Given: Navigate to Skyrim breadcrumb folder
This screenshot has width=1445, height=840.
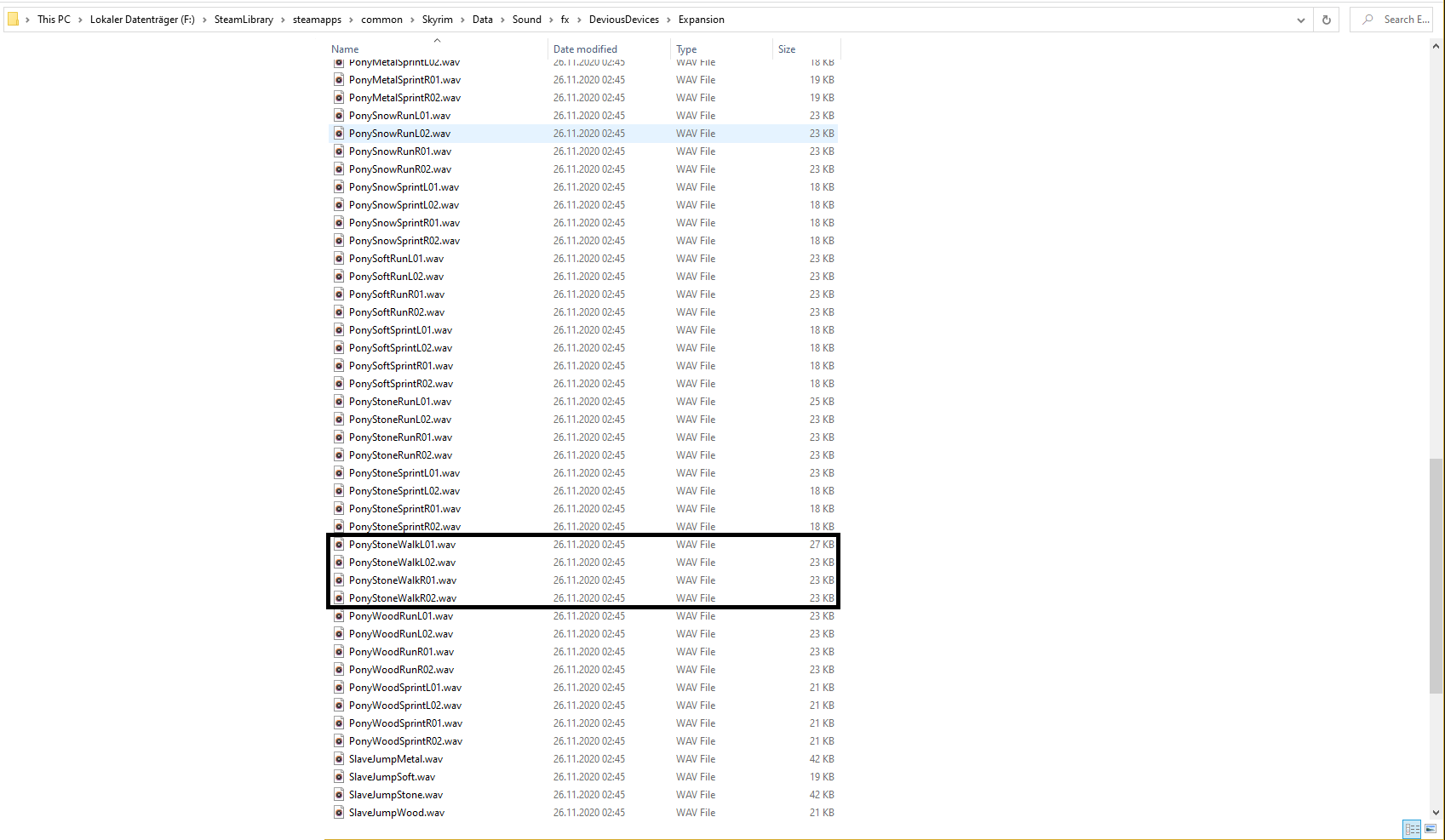Looking at the screenshot, I should 438,20.
